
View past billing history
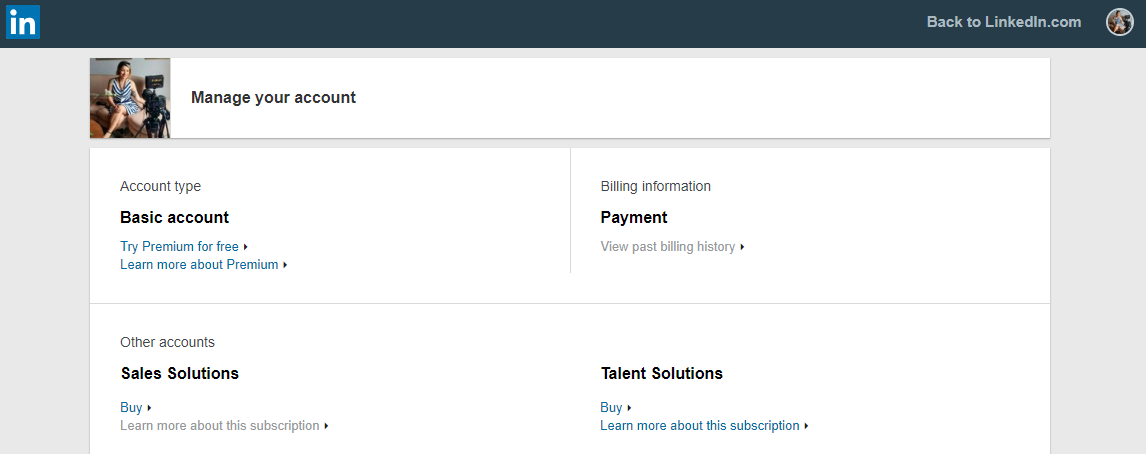[667, 247]
